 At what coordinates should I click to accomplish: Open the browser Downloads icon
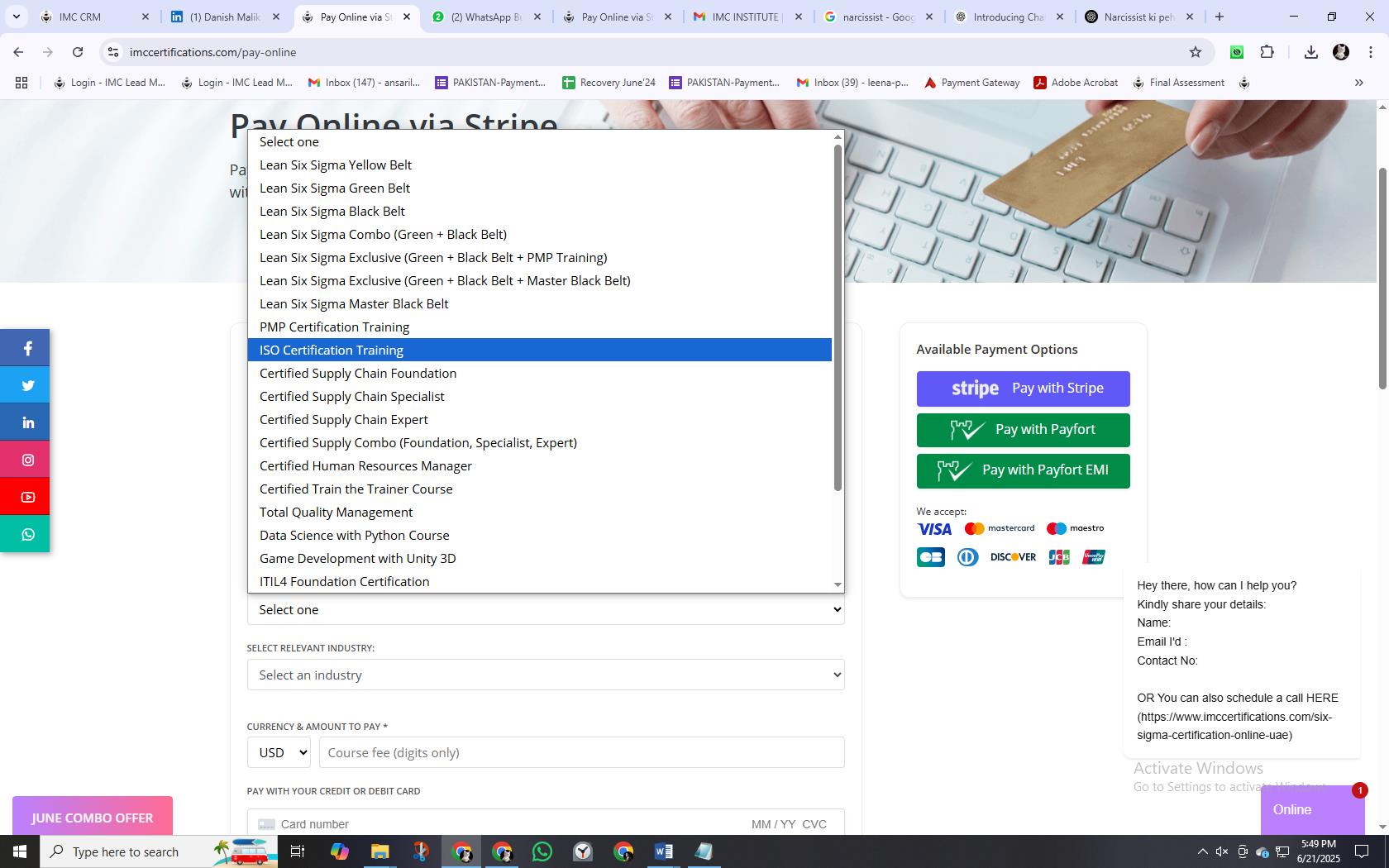[x=1310, y=52]
